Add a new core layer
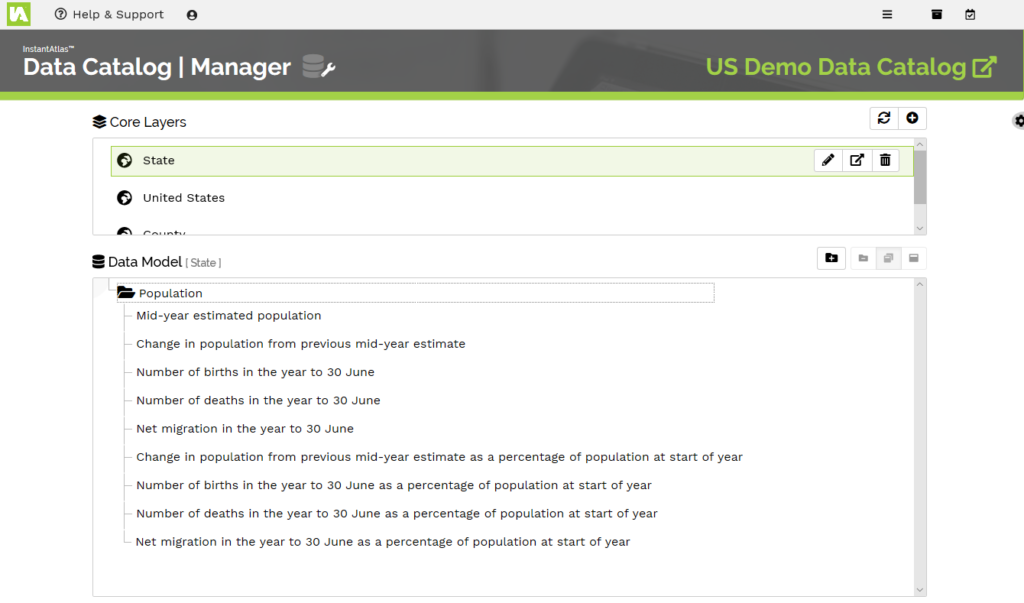 912,119
